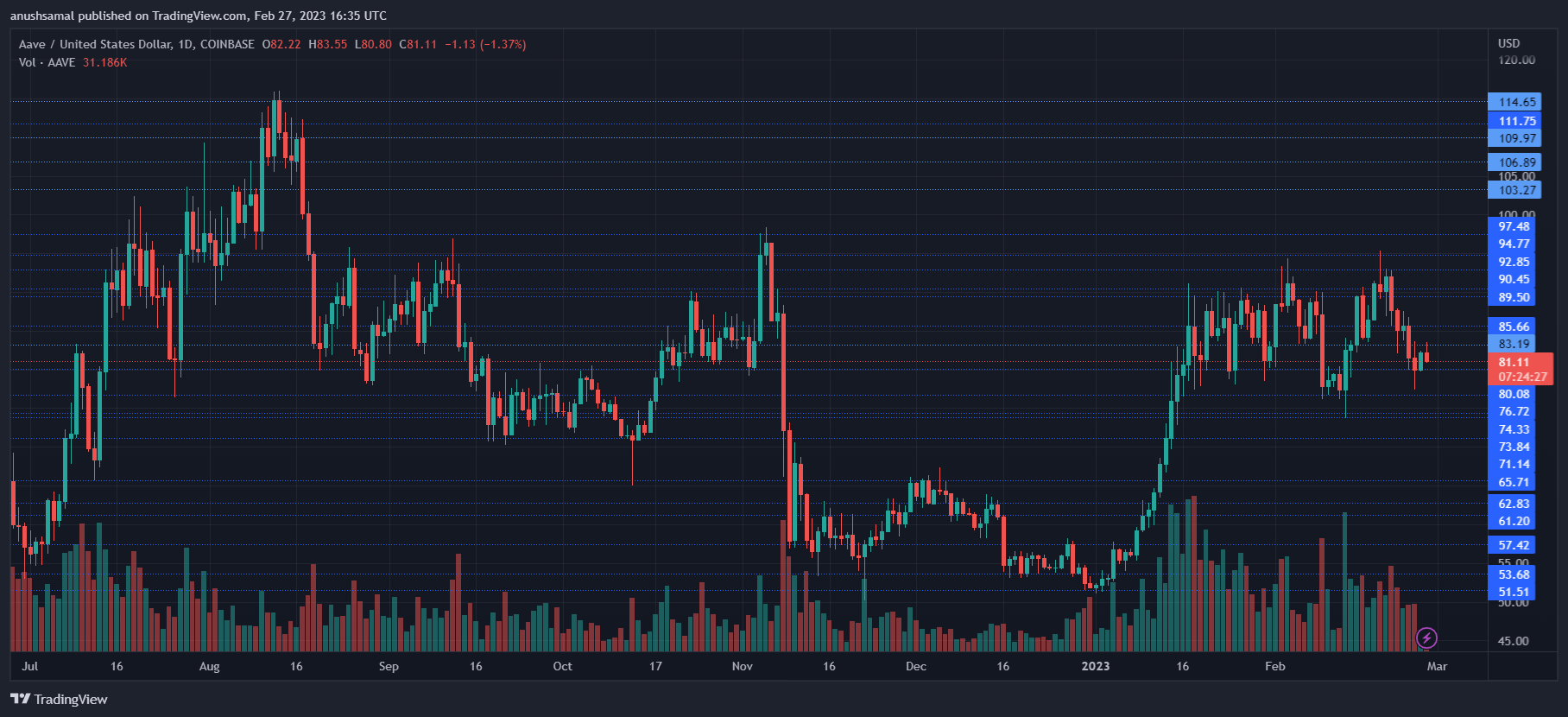1568x717 pixels.
Task: Click the purple lightning bolt icon
Action: 1426,638
